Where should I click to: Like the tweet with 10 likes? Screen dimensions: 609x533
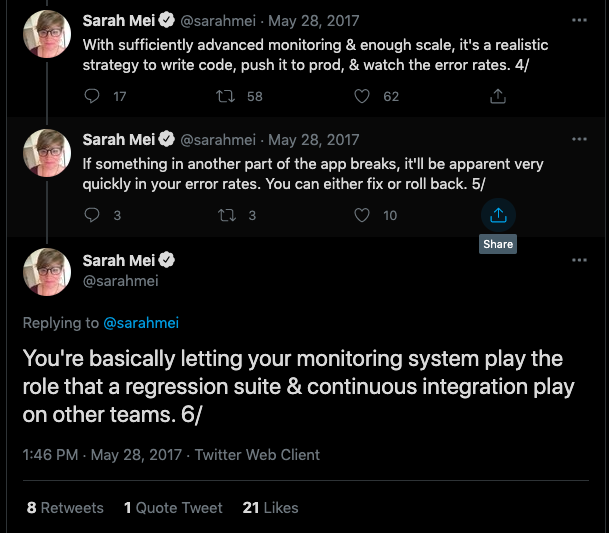[362, 215]
